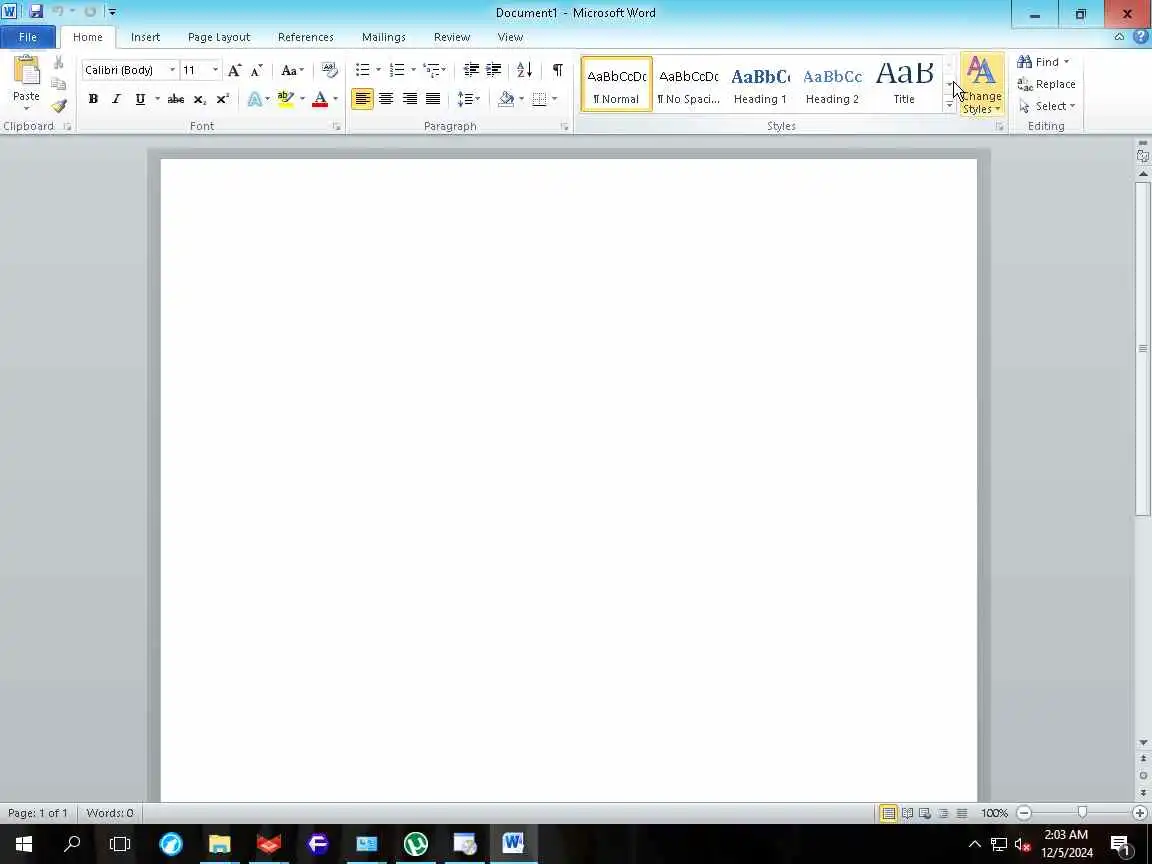1152x864 pixels.
Task: Switch to the Review tab
Action: pos(452,37)
